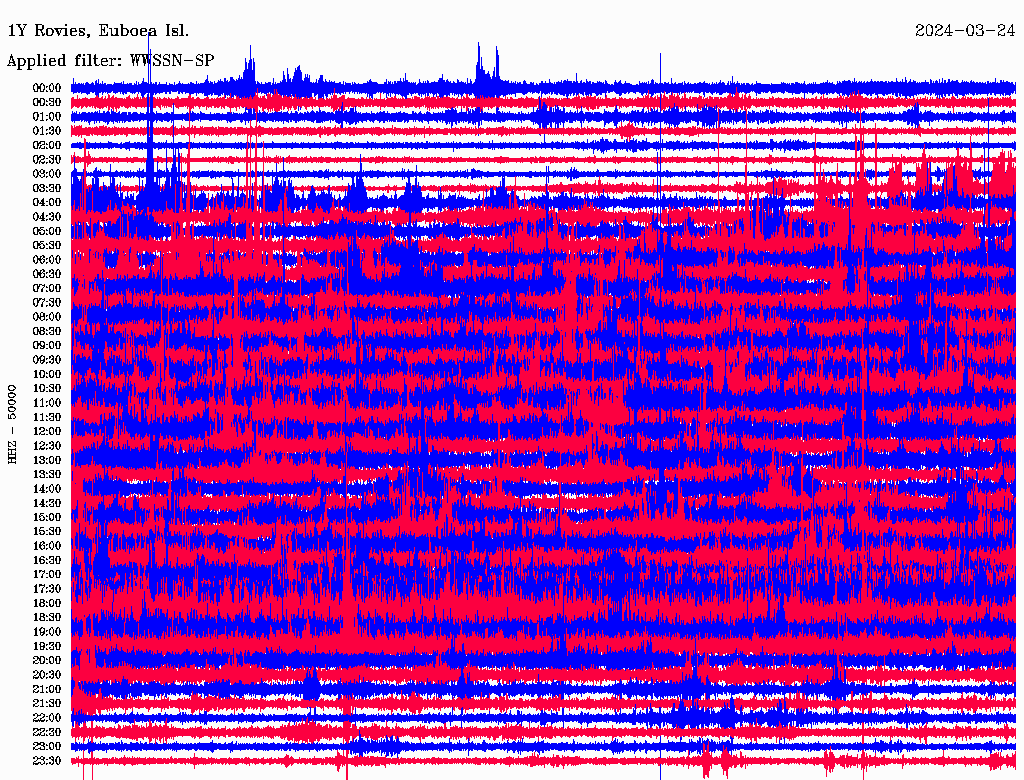Select the 06:00 time label
Image resolution: width=1024 pixels, height=780 pixels.
(47, 260)
